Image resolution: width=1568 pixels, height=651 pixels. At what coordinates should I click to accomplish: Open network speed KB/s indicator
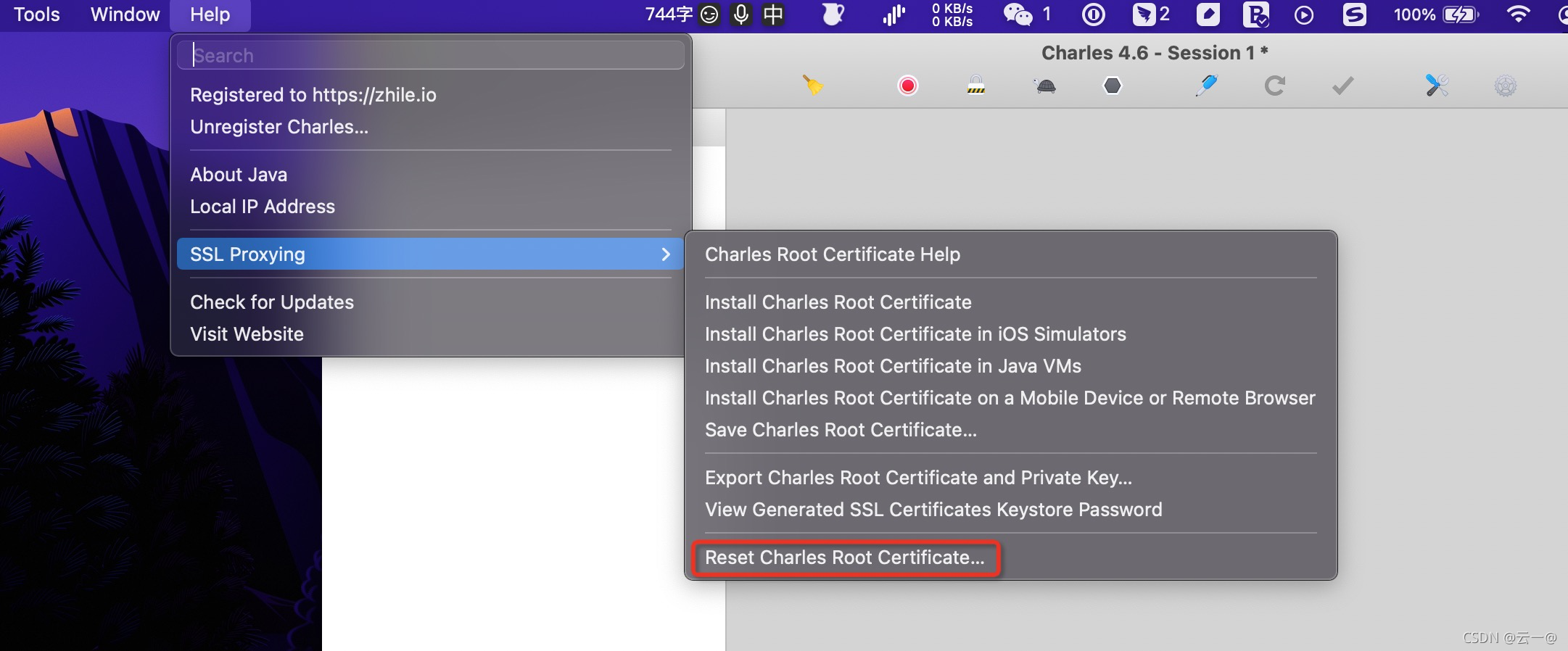[x=952, y=14]
